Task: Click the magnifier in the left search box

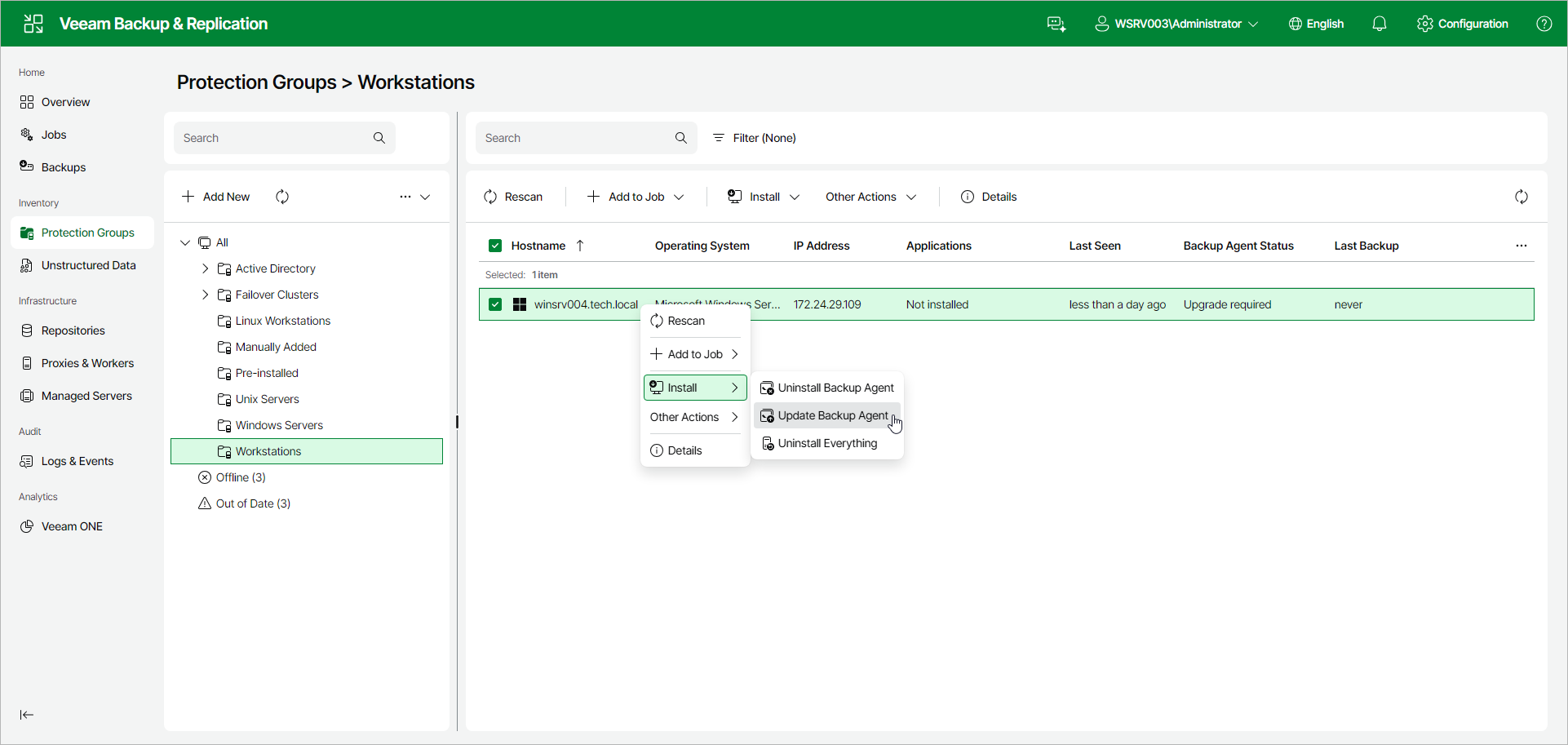Action: pos(379,138)
